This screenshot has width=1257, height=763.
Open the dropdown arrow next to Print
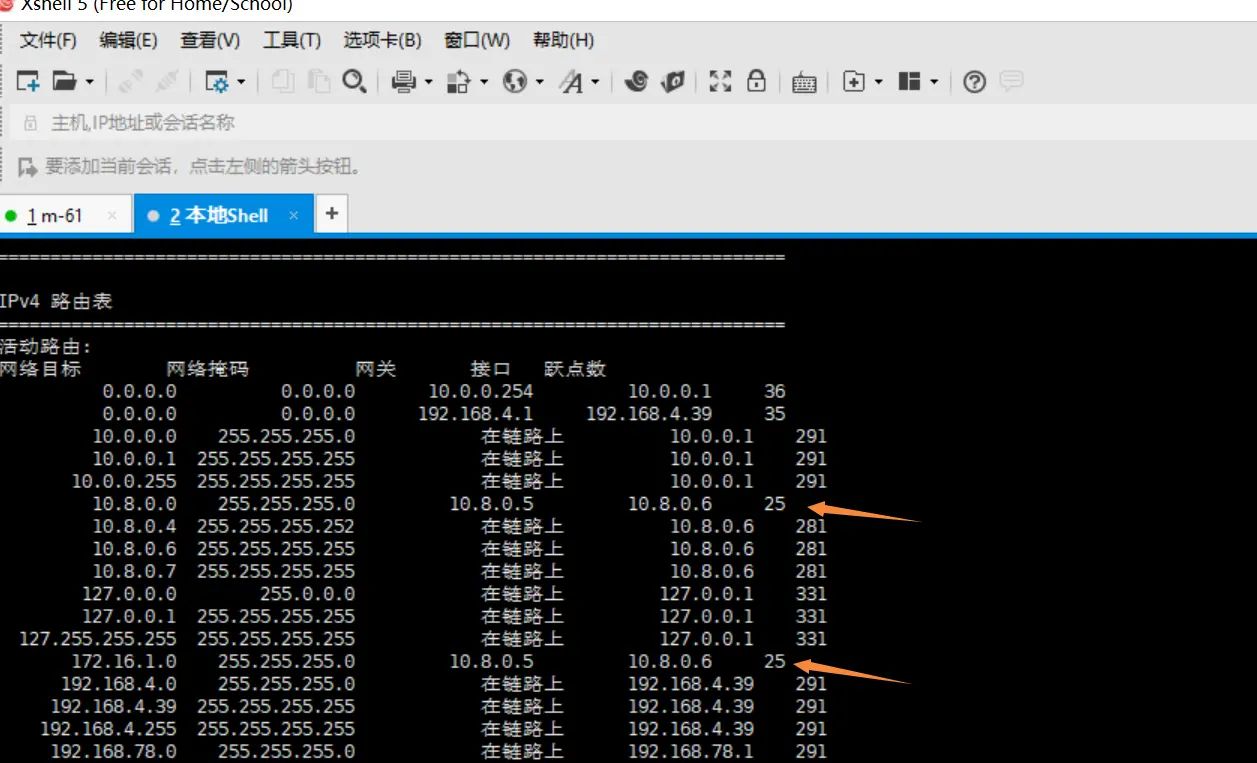point(428,82)
